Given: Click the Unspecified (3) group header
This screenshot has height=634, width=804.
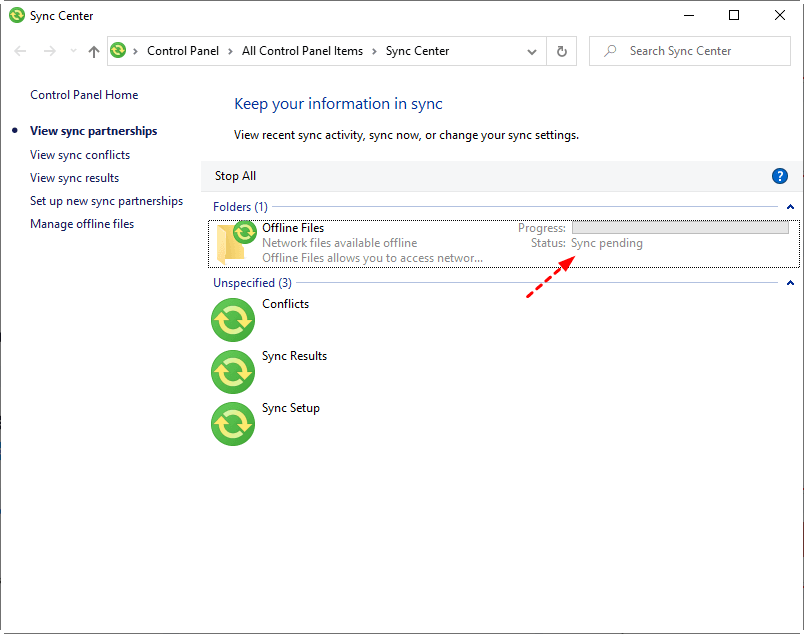Looking at the screenshot, I should coord(252,283).
